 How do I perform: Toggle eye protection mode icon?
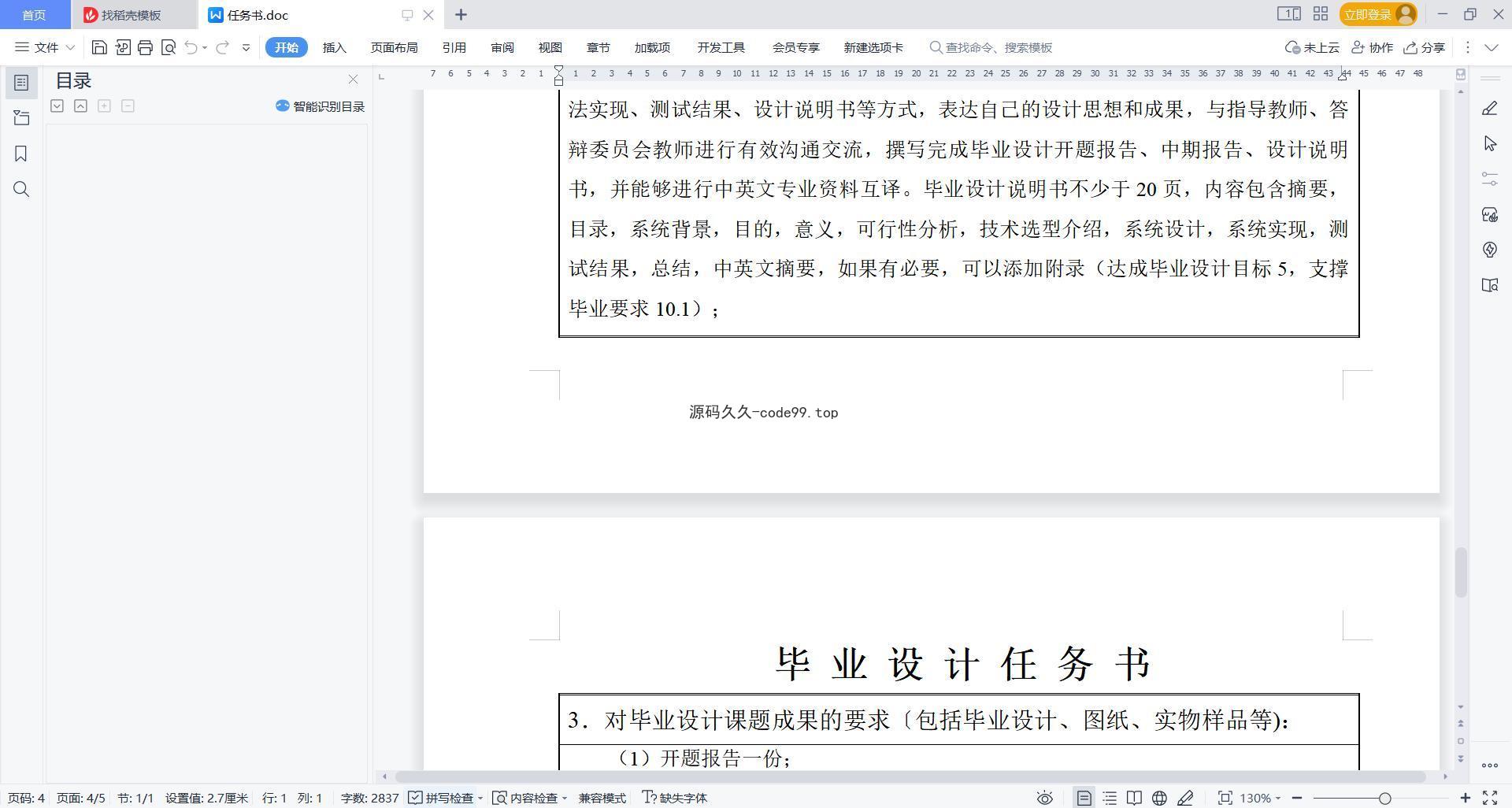coord(1044,798)
